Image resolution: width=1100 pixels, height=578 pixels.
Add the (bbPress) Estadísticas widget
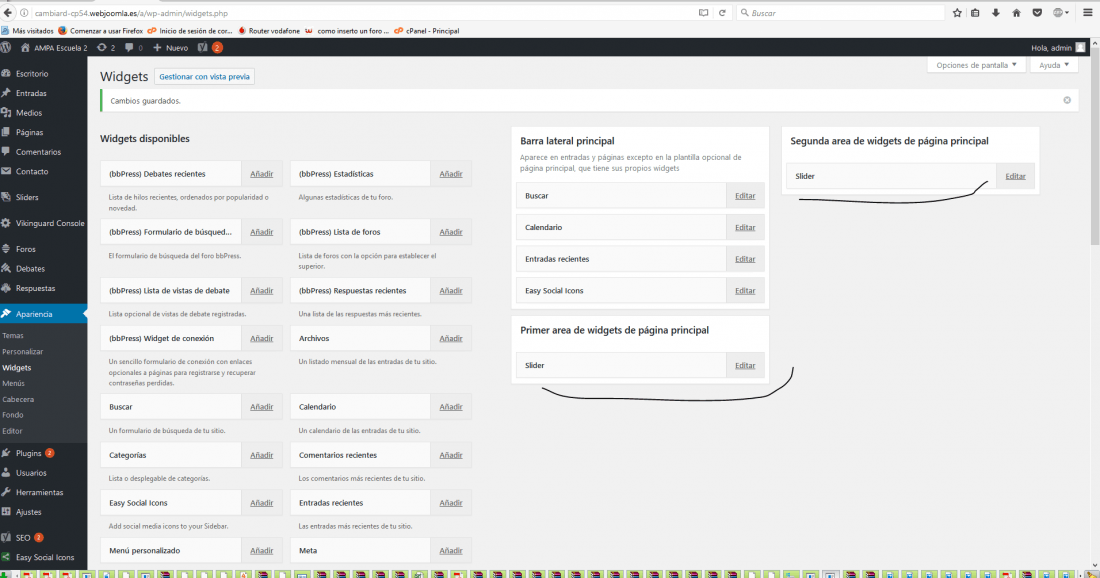(x=451, y=174)
